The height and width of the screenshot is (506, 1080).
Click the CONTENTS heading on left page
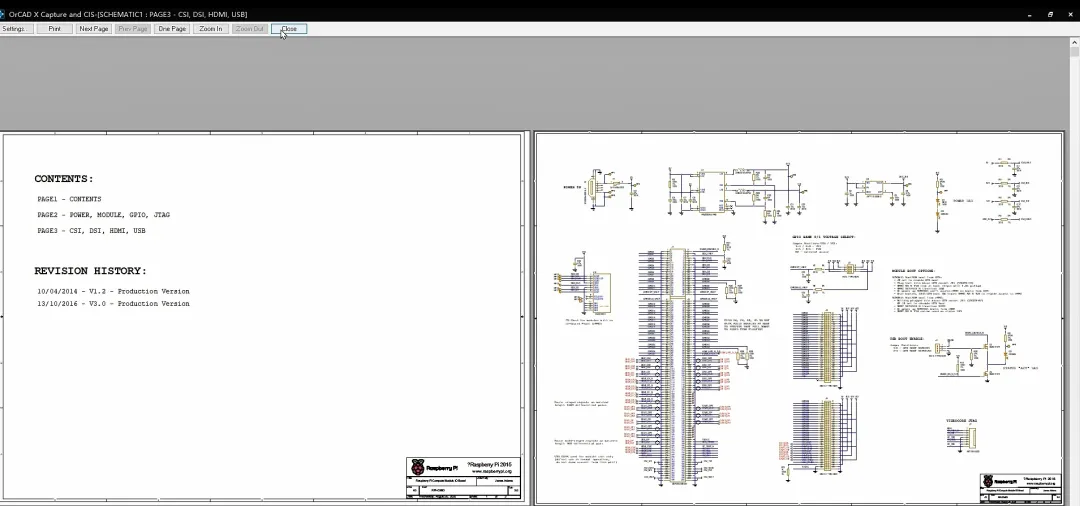coord(63,179)
